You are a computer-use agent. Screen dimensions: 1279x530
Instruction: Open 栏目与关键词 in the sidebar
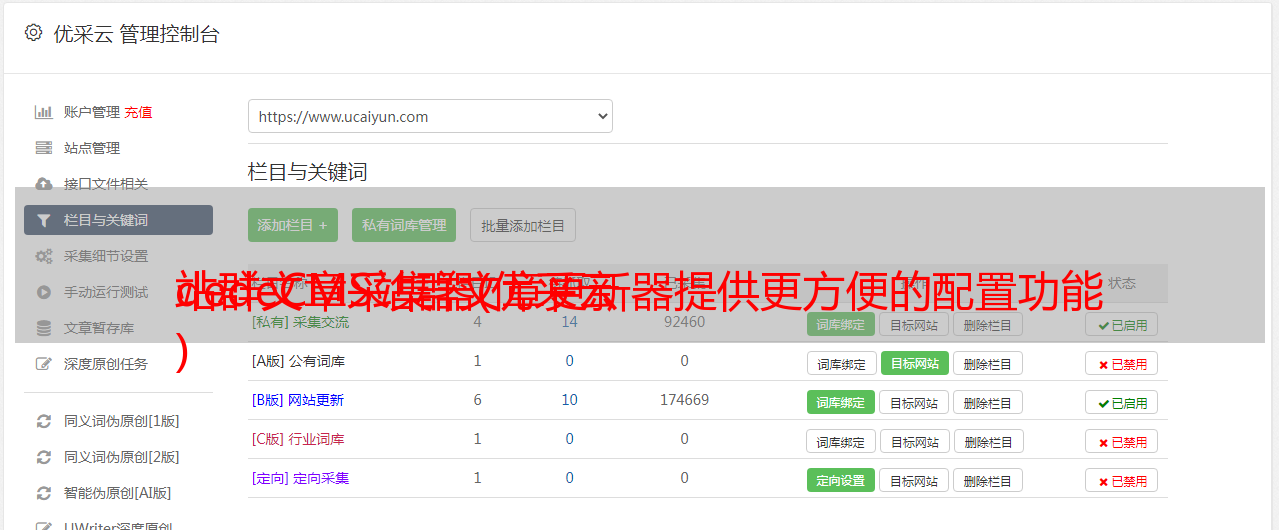[x=118, y=220]
